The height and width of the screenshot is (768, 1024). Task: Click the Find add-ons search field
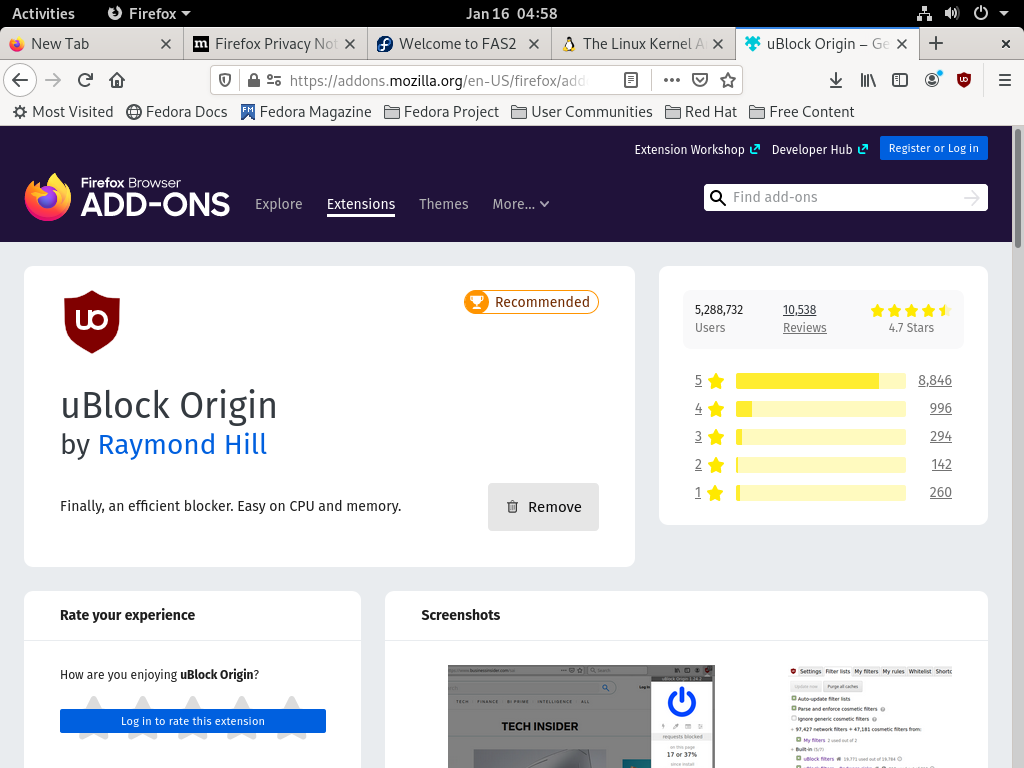click(x=845, y=197)
